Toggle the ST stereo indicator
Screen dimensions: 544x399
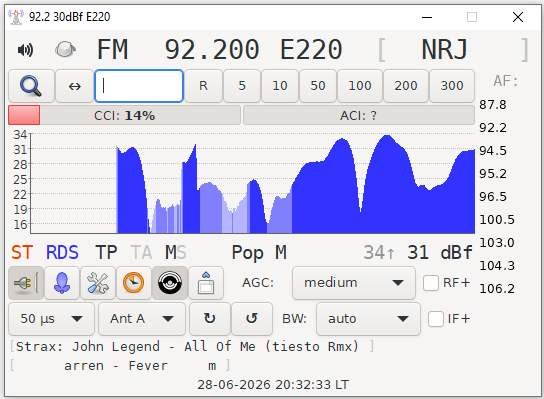pos(22,253)
